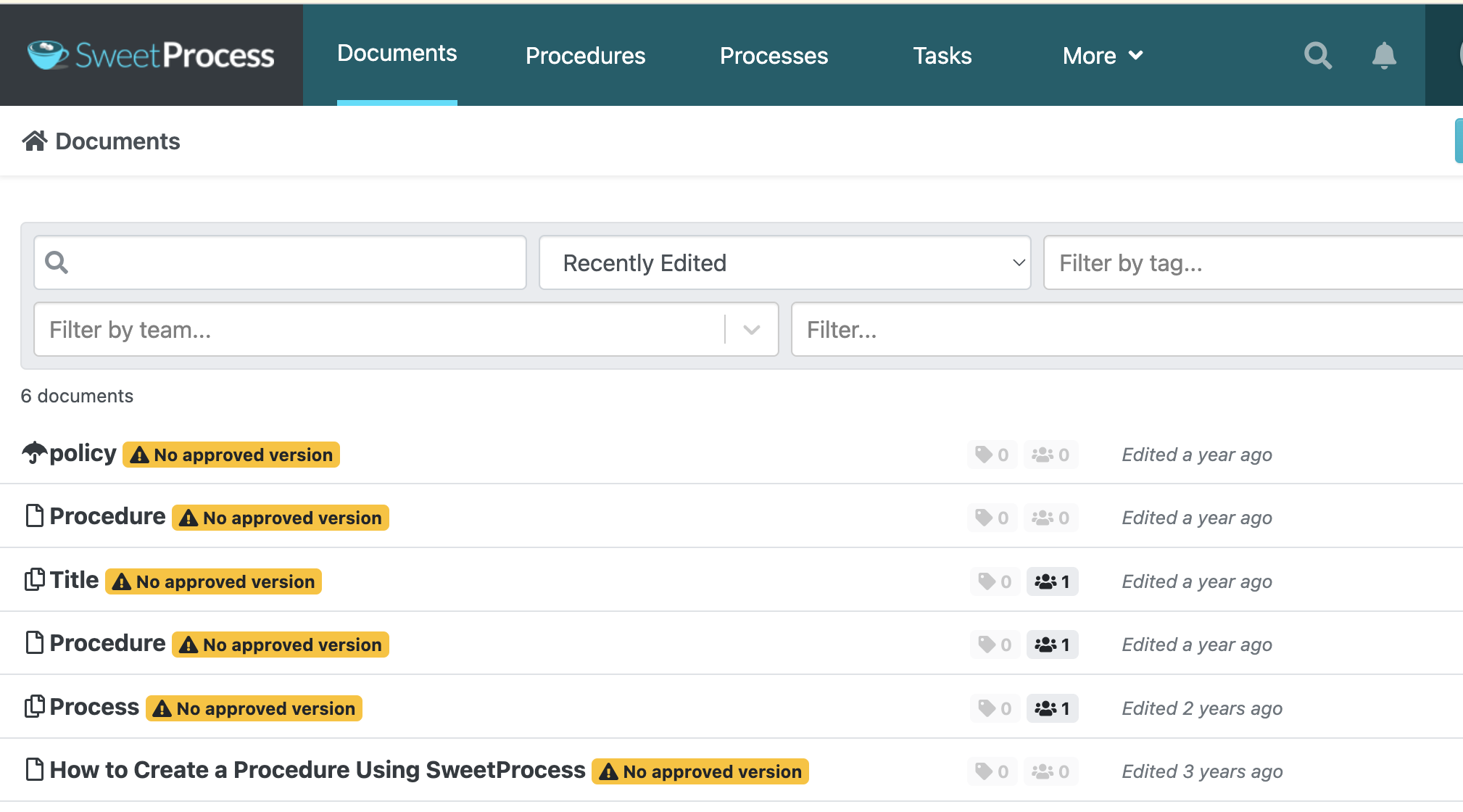Click the SweetProcess logo
Image resolution: width=1463 pixels, height=812 pixels.
coord(151,55)
